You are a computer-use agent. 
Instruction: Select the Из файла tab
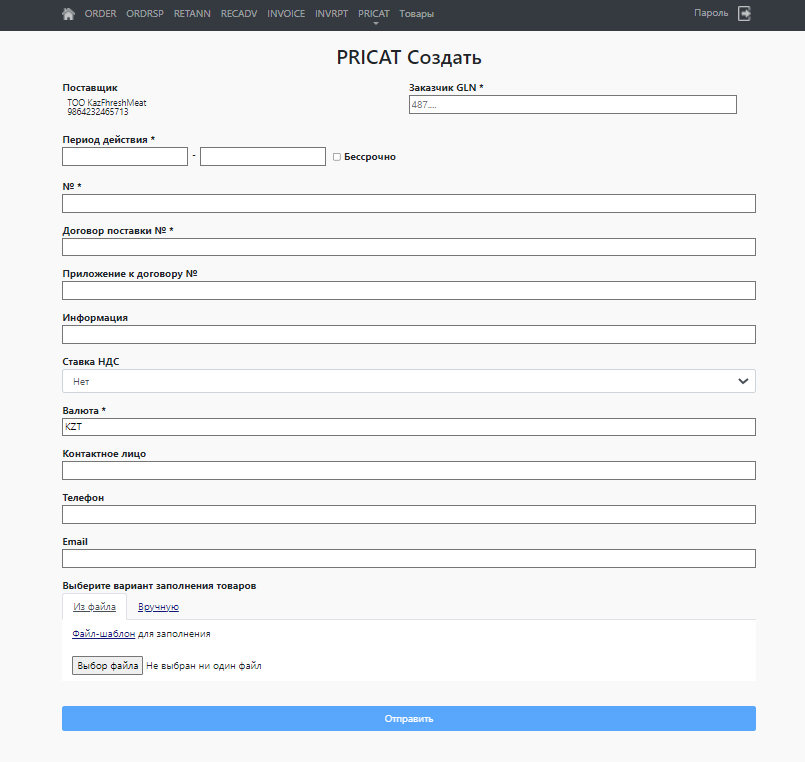pyautogui.click(x=94, y=607)
